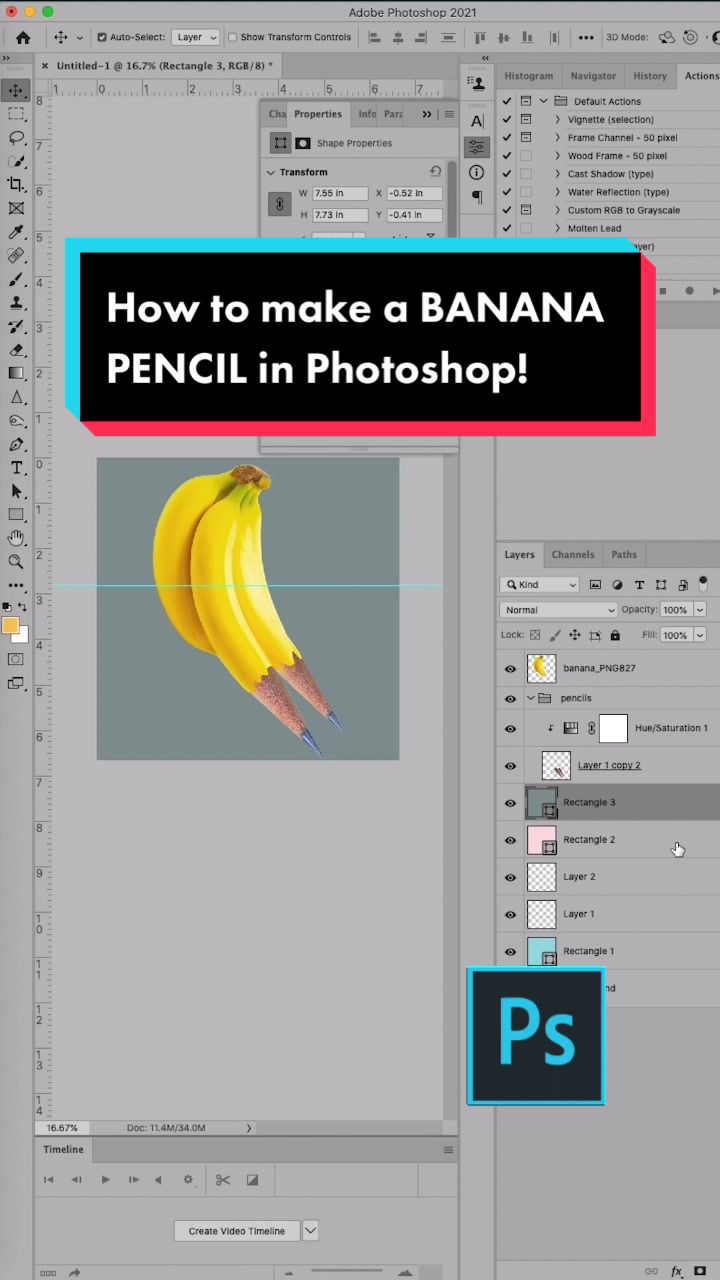720x1280 pixels.
Task: Select the Pen tool
Action: (16, 444)
